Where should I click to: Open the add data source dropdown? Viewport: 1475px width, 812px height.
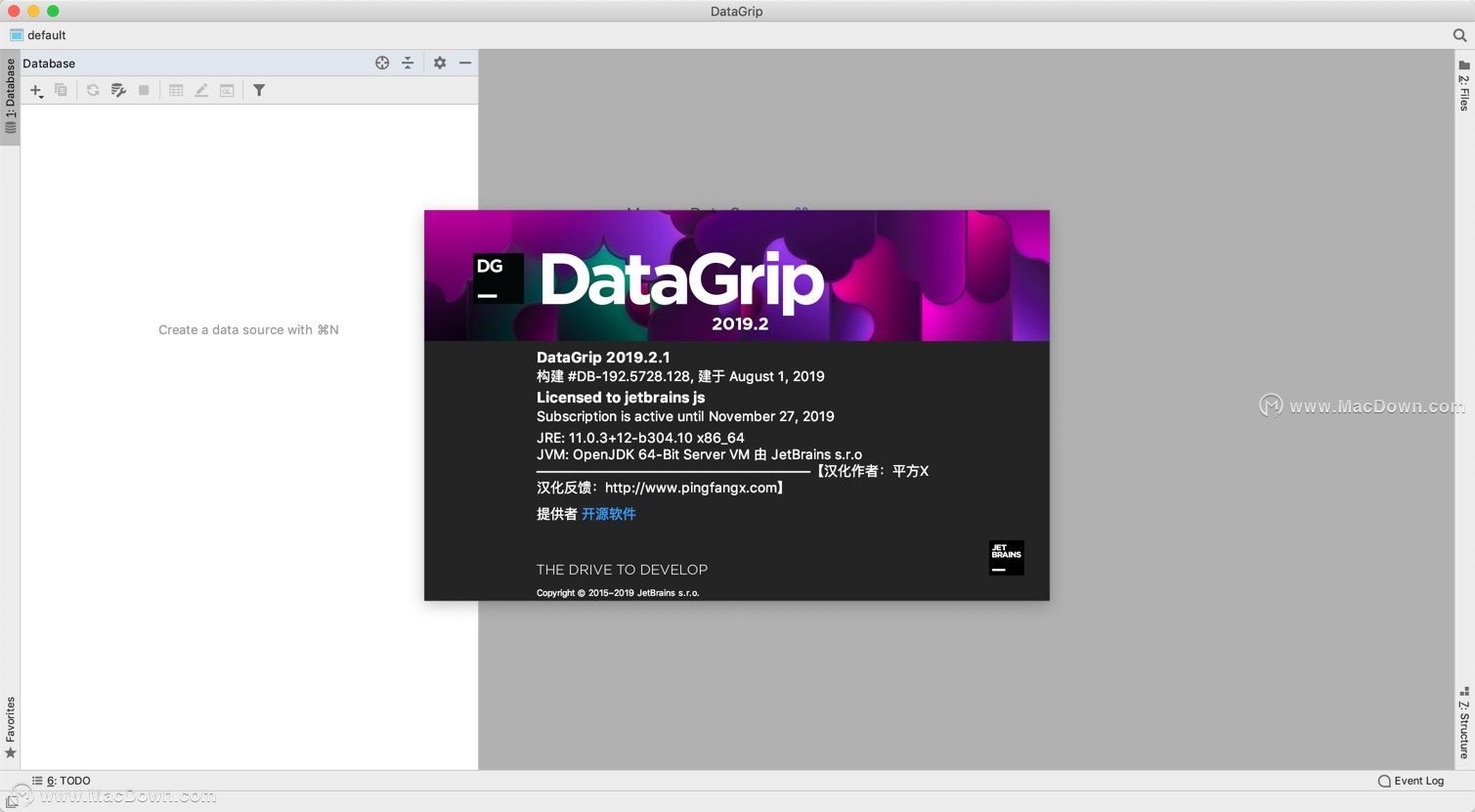(x=36, y=91)
